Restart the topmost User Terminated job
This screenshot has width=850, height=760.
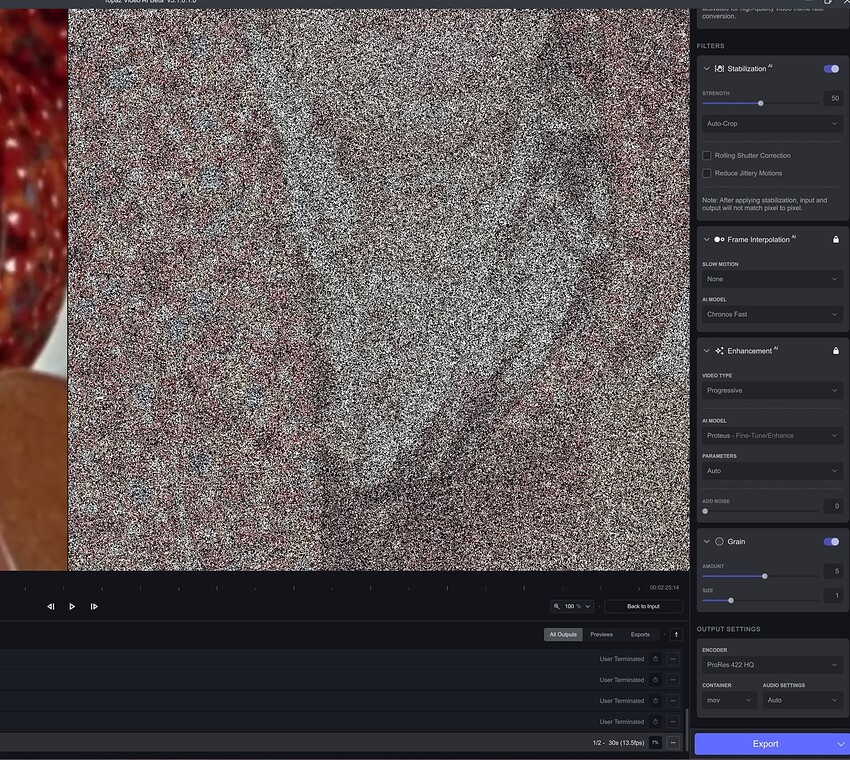click(655, 659)
